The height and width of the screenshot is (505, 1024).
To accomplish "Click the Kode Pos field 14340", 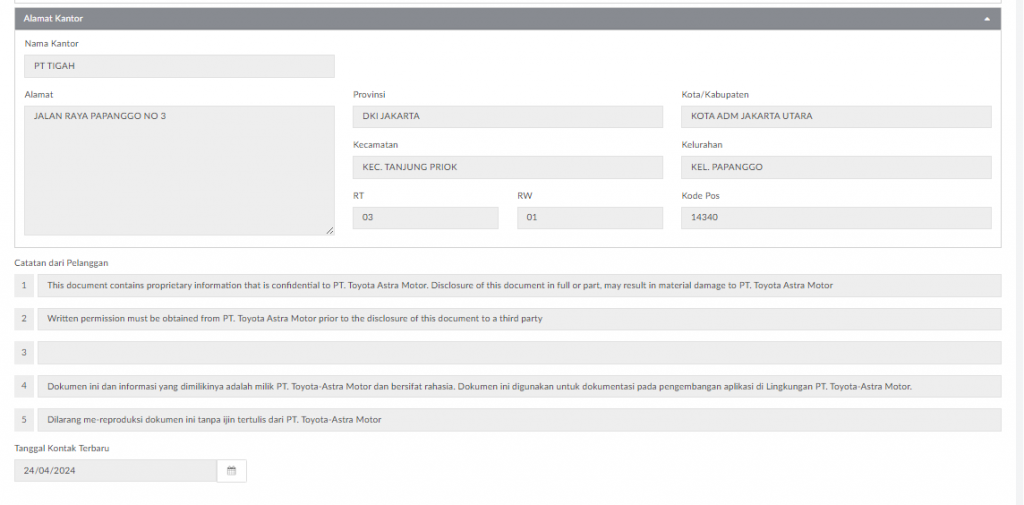I will click(836, 218).
